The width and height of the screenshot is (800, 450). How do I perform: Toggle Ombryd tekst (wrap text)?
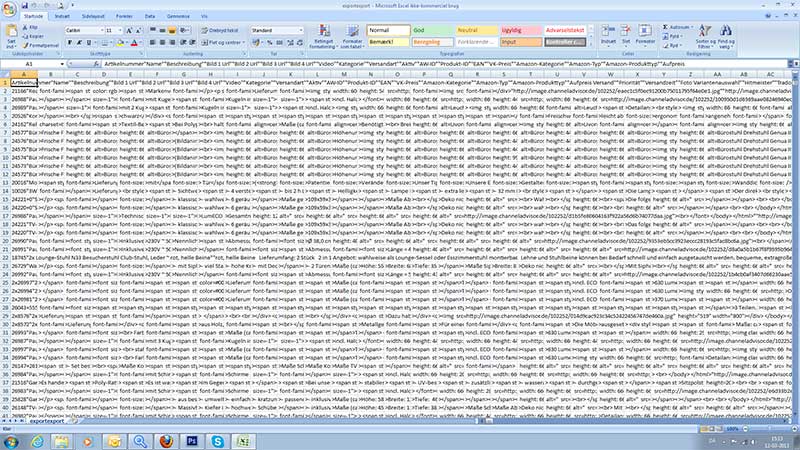[x=220, y=31]
